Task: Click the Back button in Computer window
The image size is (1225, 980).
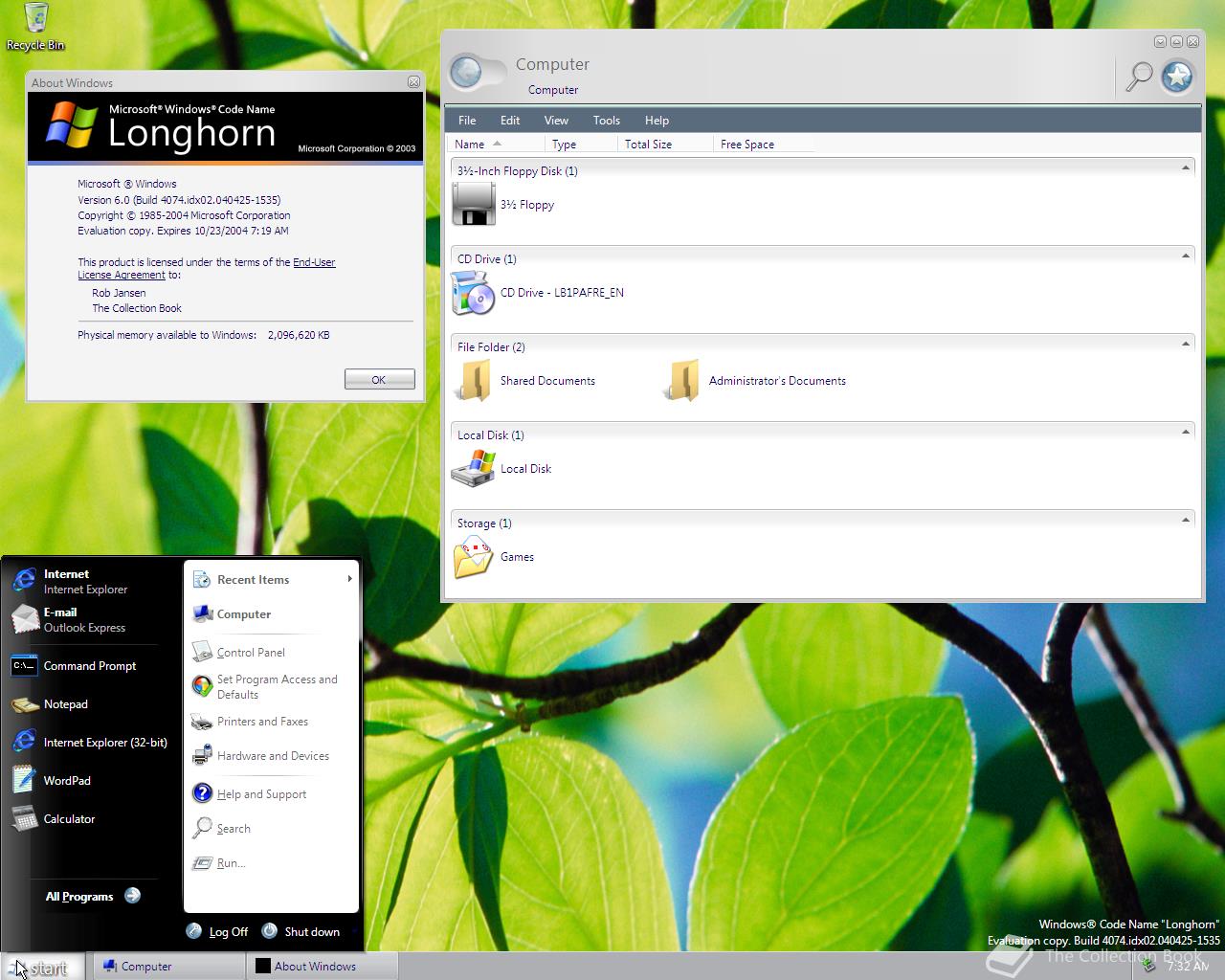Action: click(x=466, y=72)
